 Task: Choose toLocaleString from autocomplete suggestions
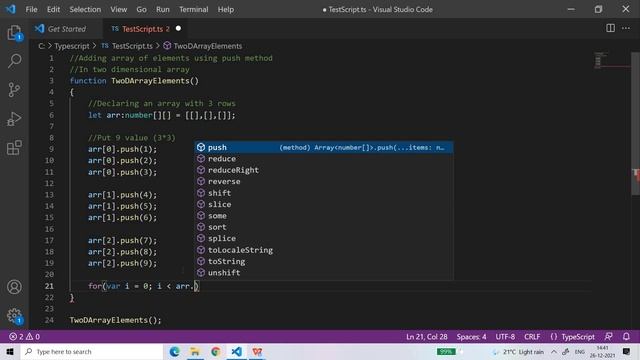coord(324,250)
